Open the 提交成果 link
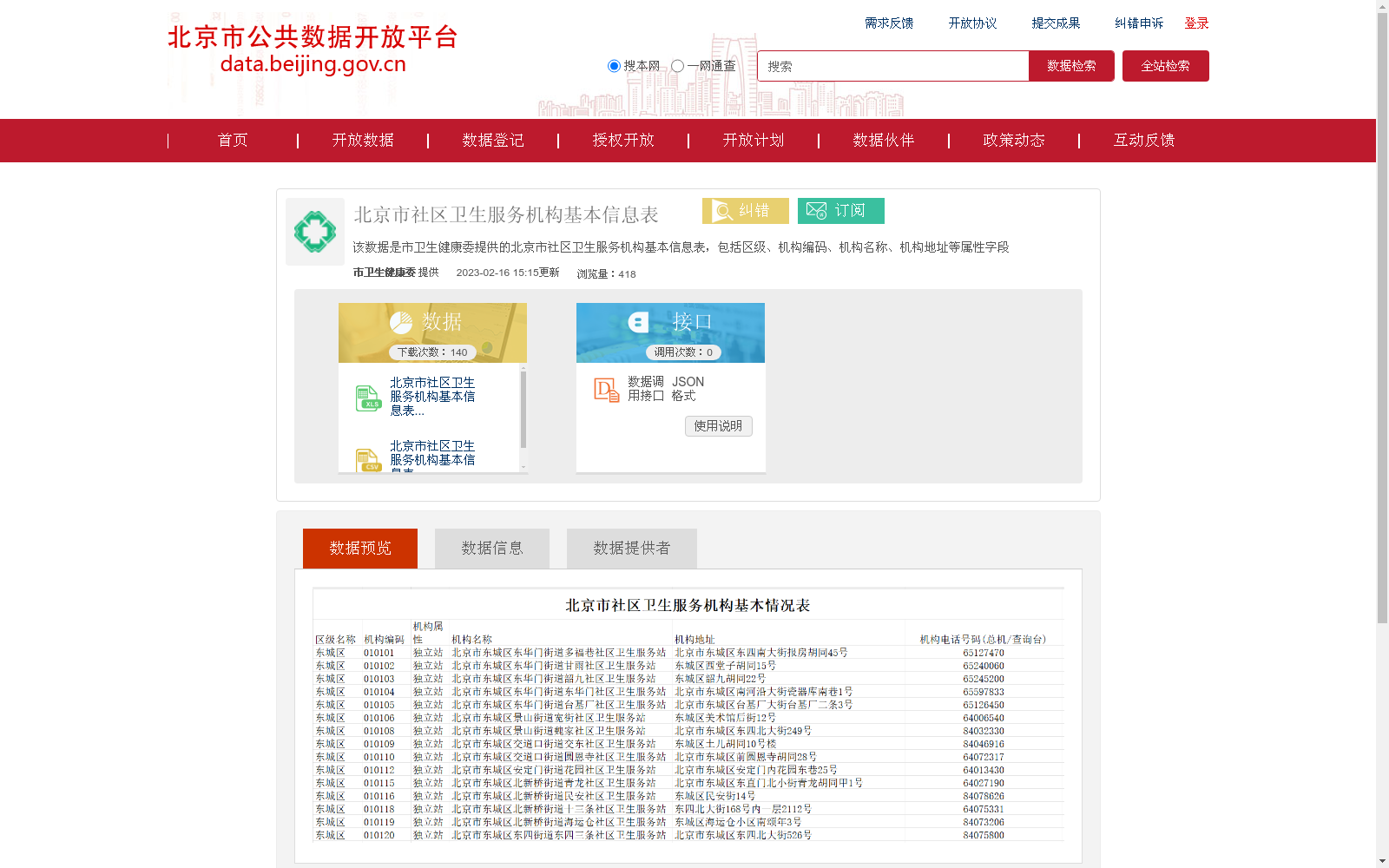This screenshot has height=868, width=1389. (x=1056, y=23)
